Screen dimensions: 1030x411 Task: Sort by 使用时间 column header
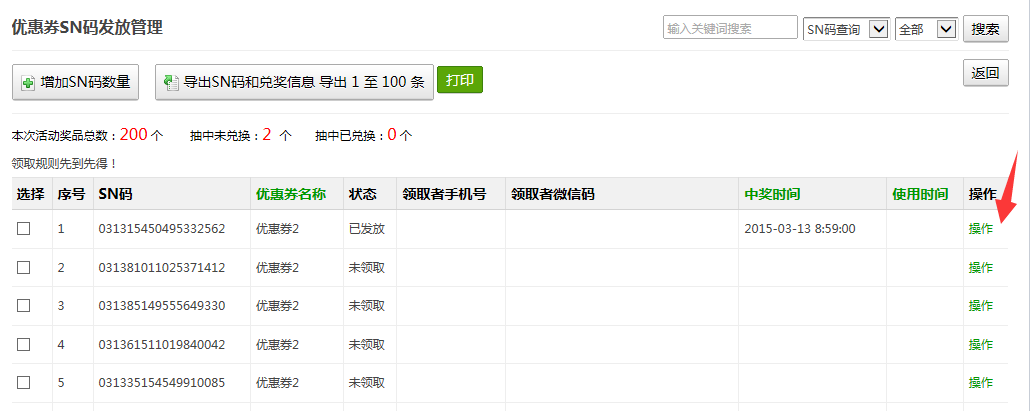[920, 194]
